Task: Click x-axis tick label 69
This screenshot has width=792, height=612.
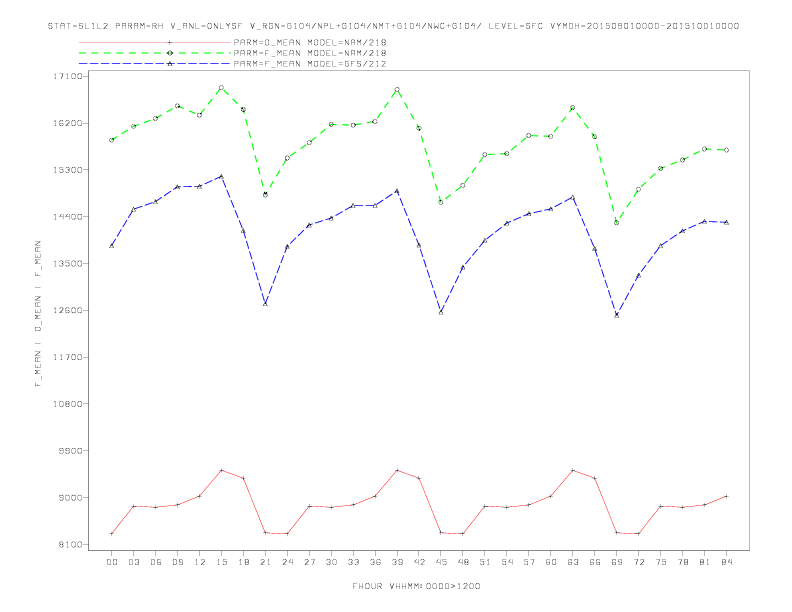Action: point(617,562)
